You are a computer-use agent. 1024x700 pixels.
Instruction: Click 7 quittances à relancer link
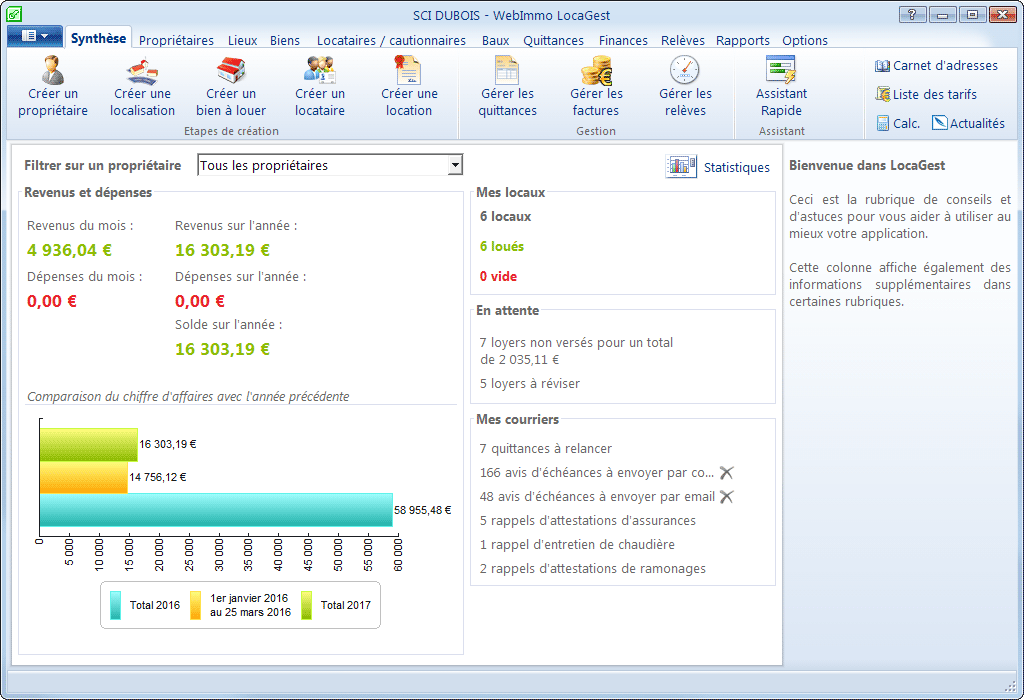pyautogui.click(x=545, y=449)
